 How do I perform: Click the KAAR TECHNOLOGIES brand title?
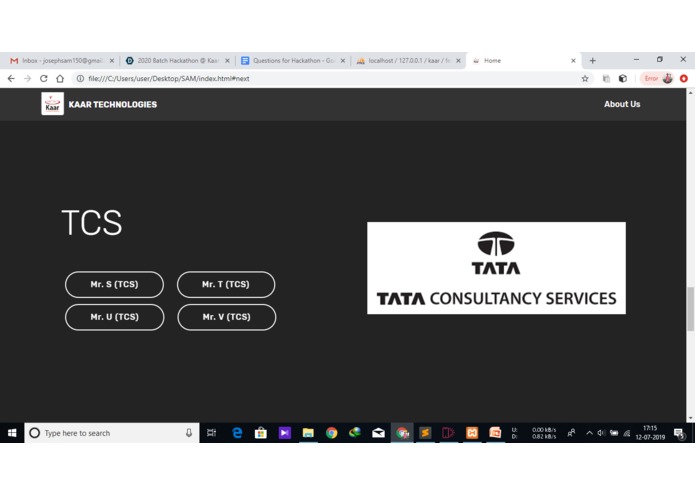(x=113, y=105)
